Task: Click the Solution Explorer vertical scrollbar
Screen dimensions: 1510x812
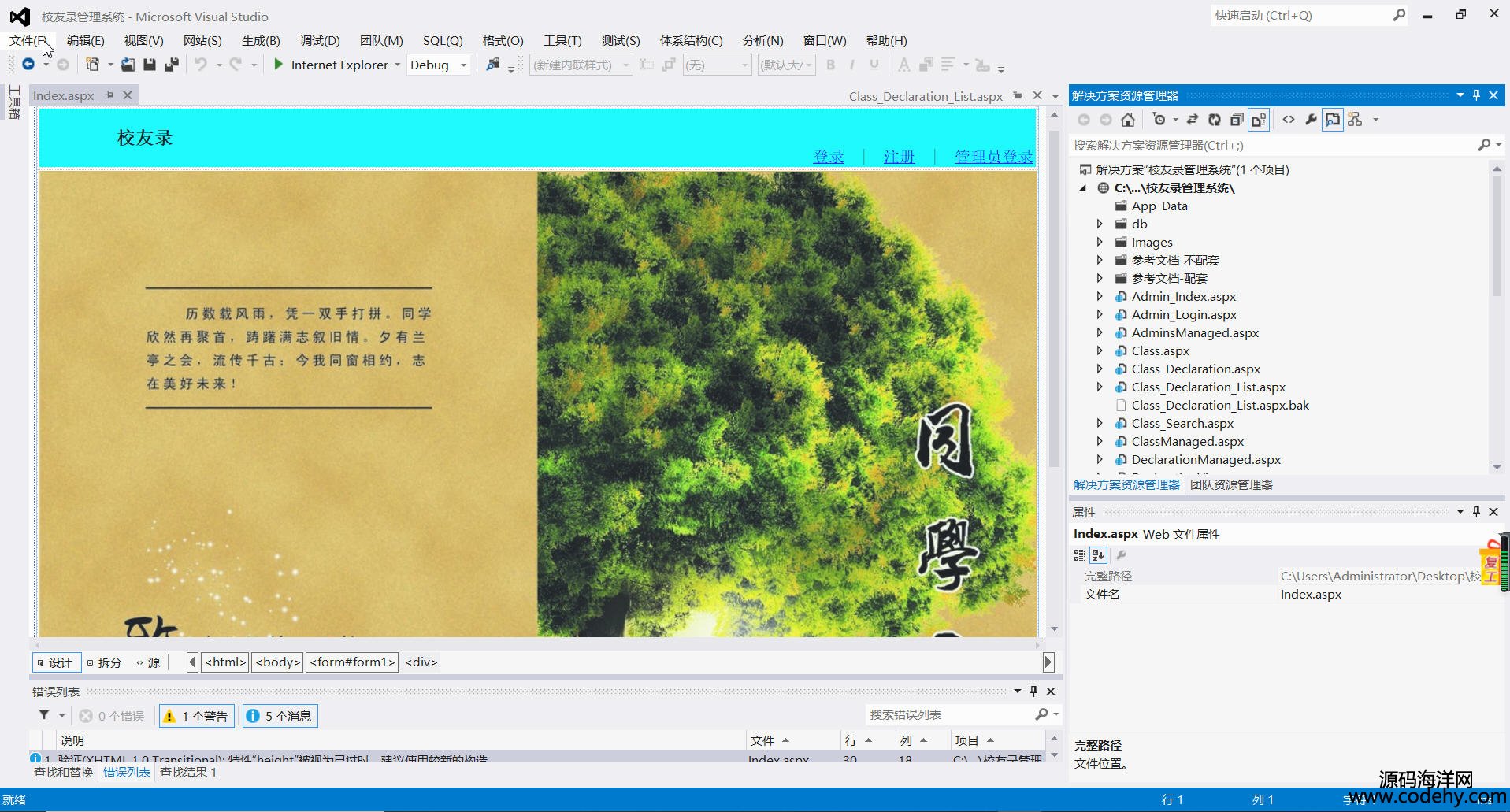Action: (x=1497, y=236)
